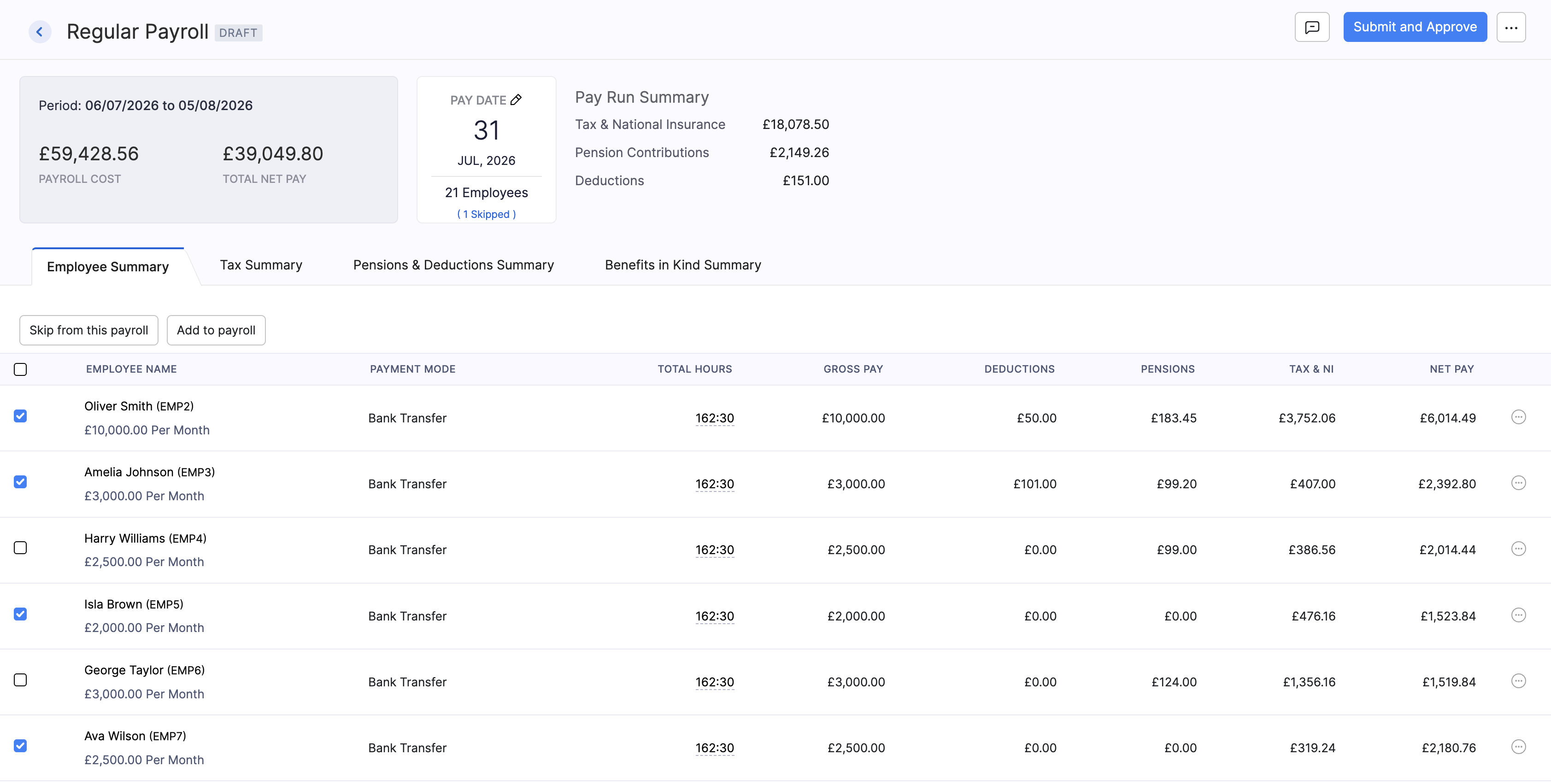Toggle the select-all employees checkbox

pyautogui.click(x=20, y=369)
